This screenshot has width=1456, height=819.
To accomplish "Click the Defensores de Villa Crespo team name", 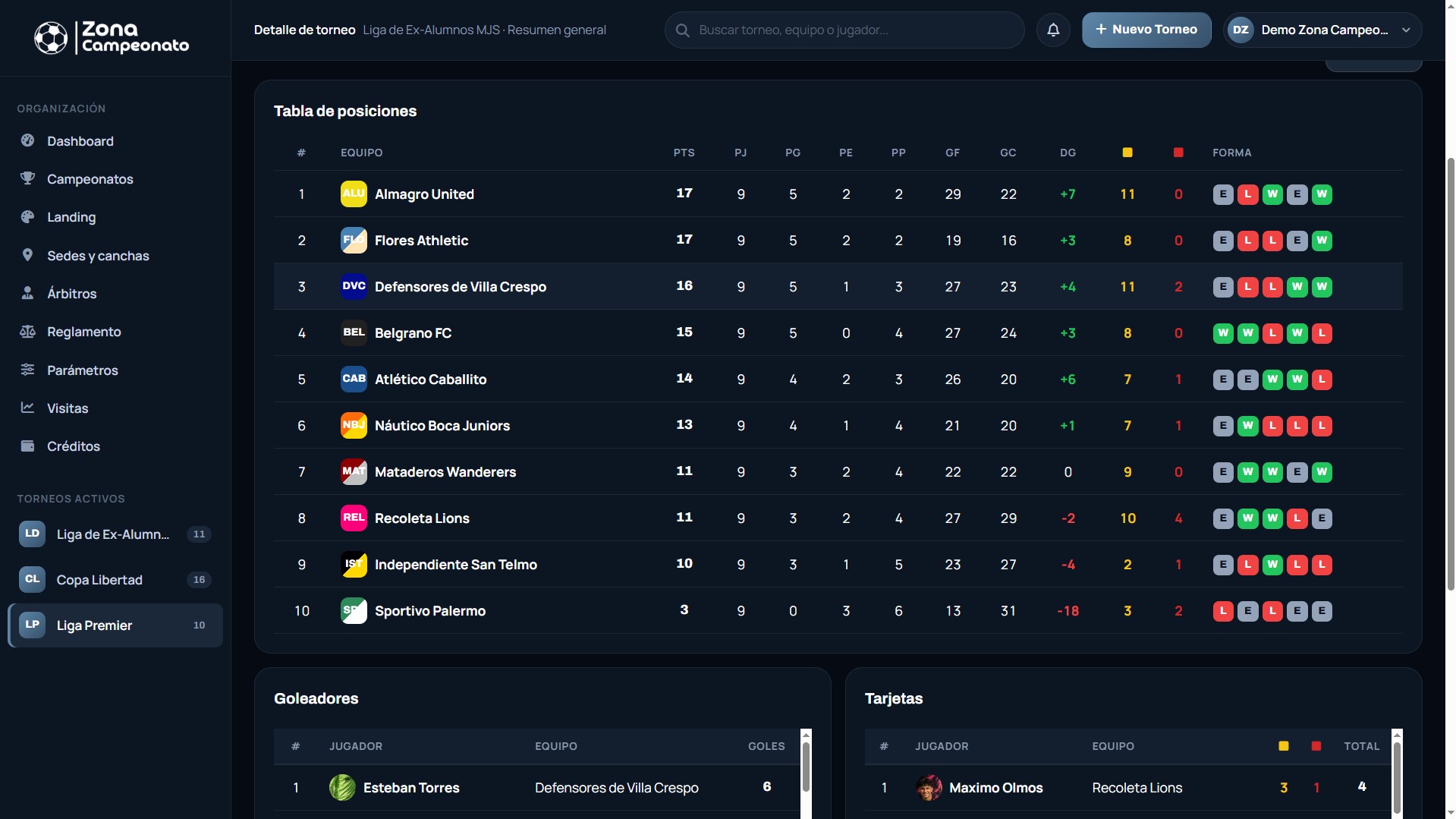I will (x=461, y=287).
